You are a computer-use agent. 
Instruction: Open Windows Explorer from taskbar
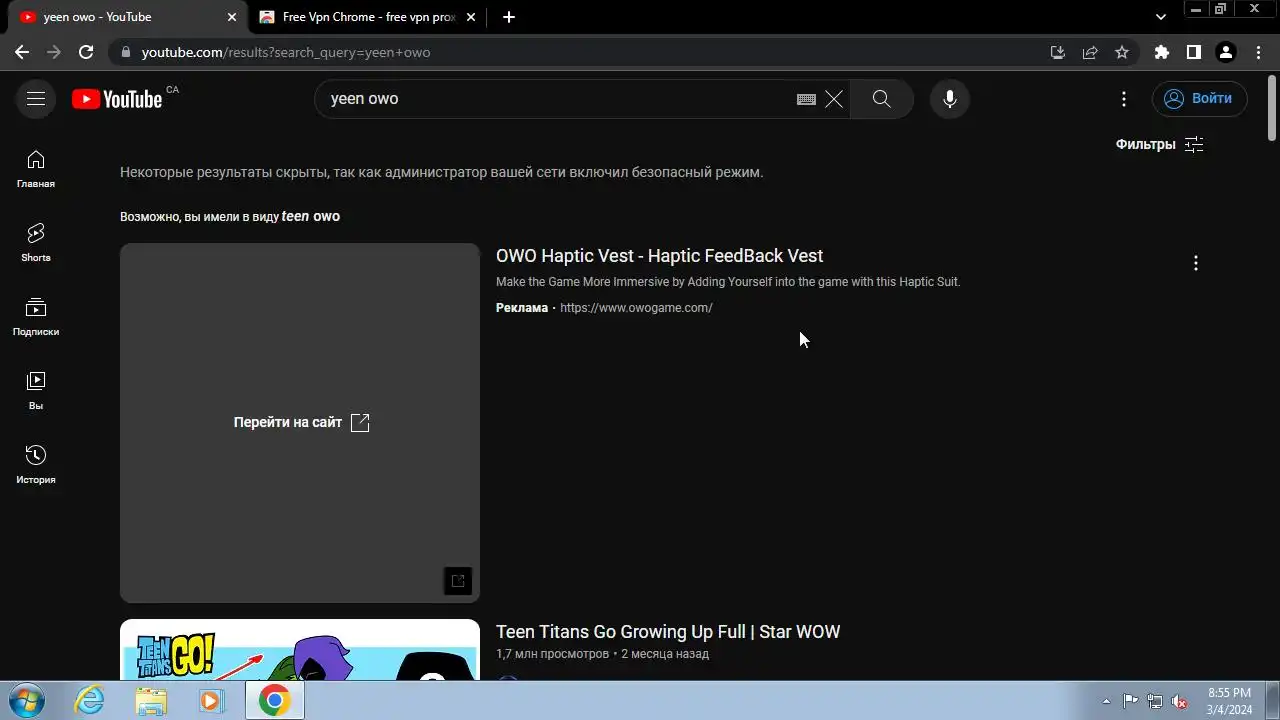pyautogui.click(x=151, y=700)
